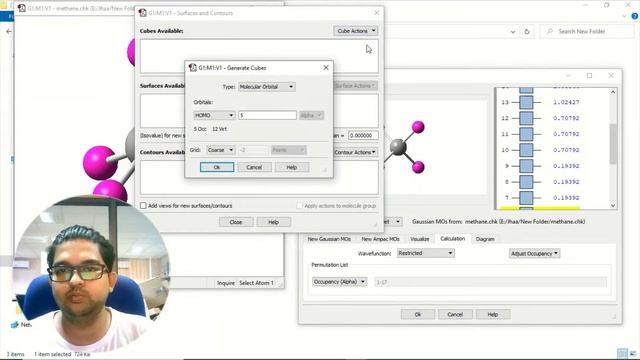Click the Select Atom 1 status text

[x=256, y=282]
